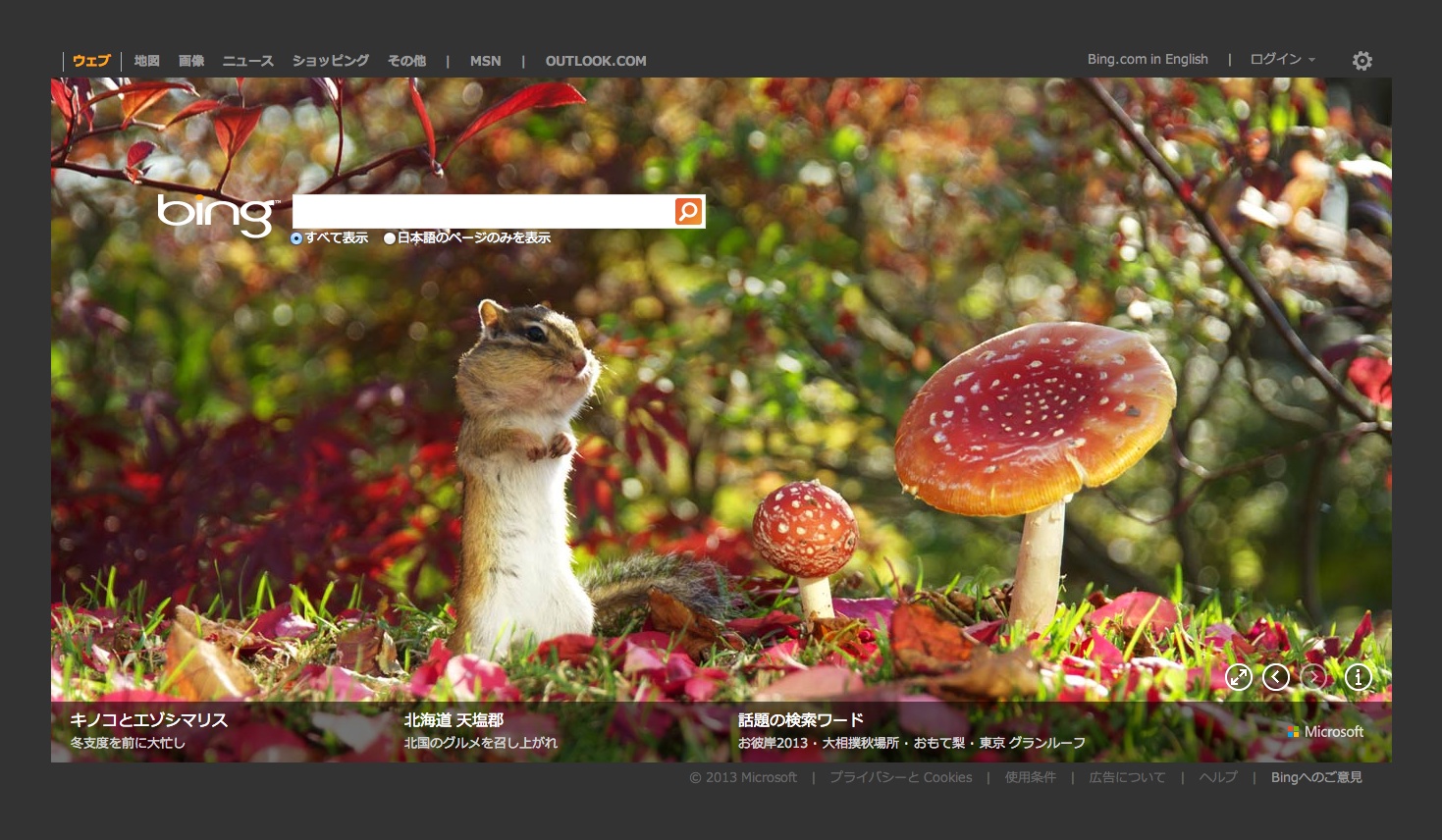
Task: Select 日本語のページのみを表示 radio option
Action: point(390,238)
